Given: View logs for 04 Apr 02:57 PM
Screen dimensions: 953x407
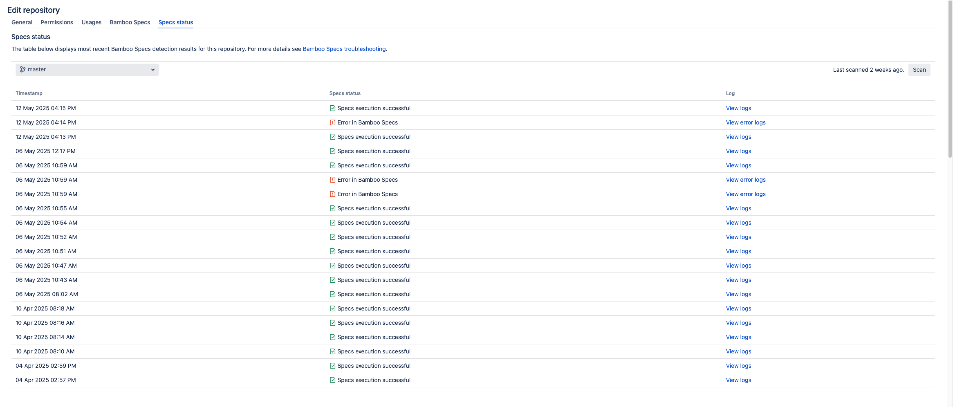Looking at the screenshot, I should pyautogui.click(x=738, y=380).
